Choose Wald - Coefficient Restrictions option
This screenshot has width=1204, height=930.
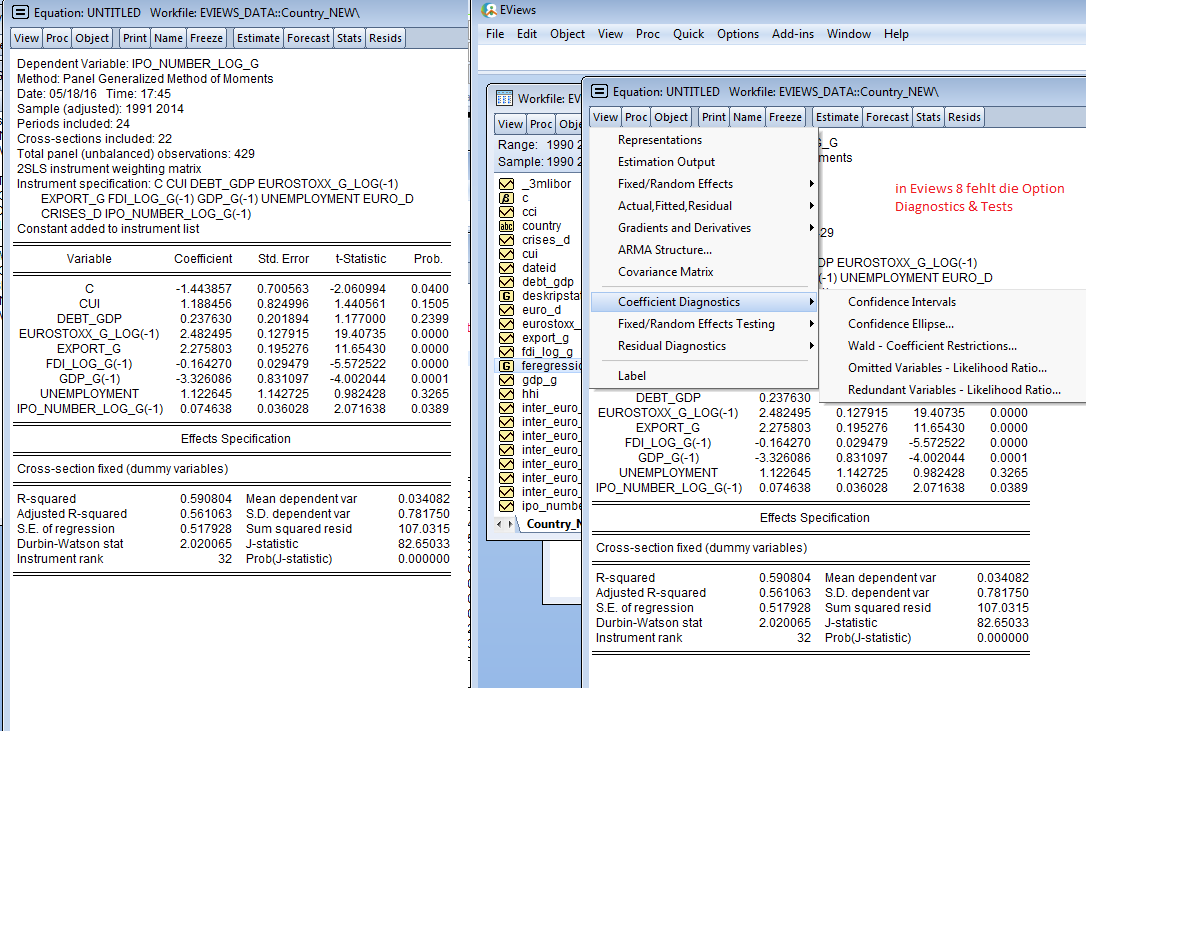click(932, 346)
